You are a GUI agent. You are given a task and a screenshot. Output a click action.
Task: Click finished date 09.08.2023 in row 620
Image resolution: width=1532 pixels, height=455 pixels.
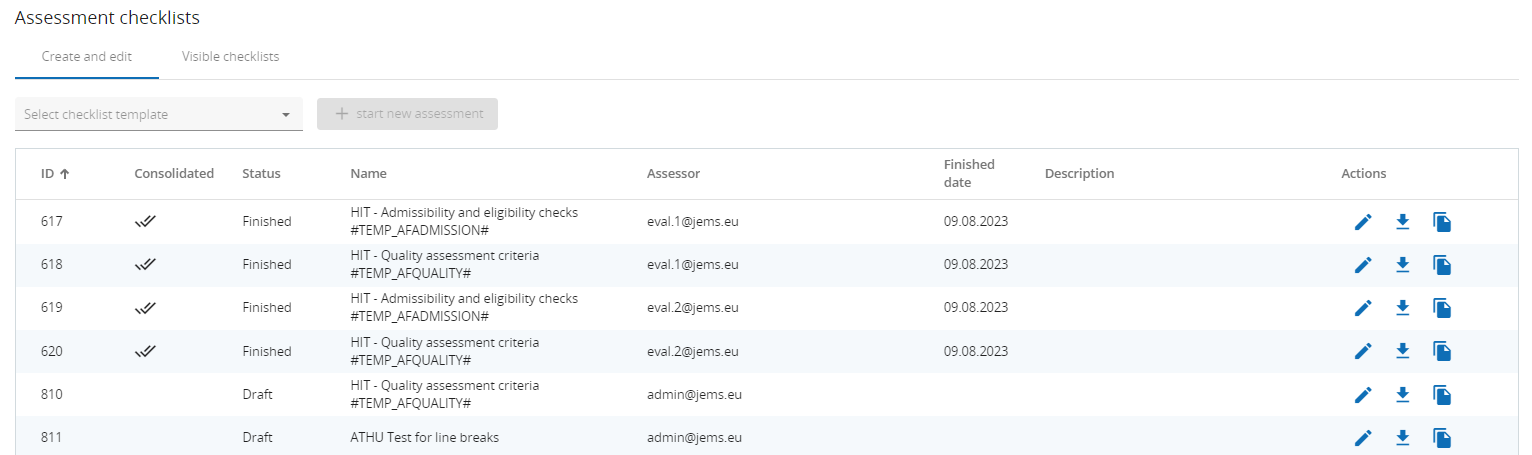(976, 351)
